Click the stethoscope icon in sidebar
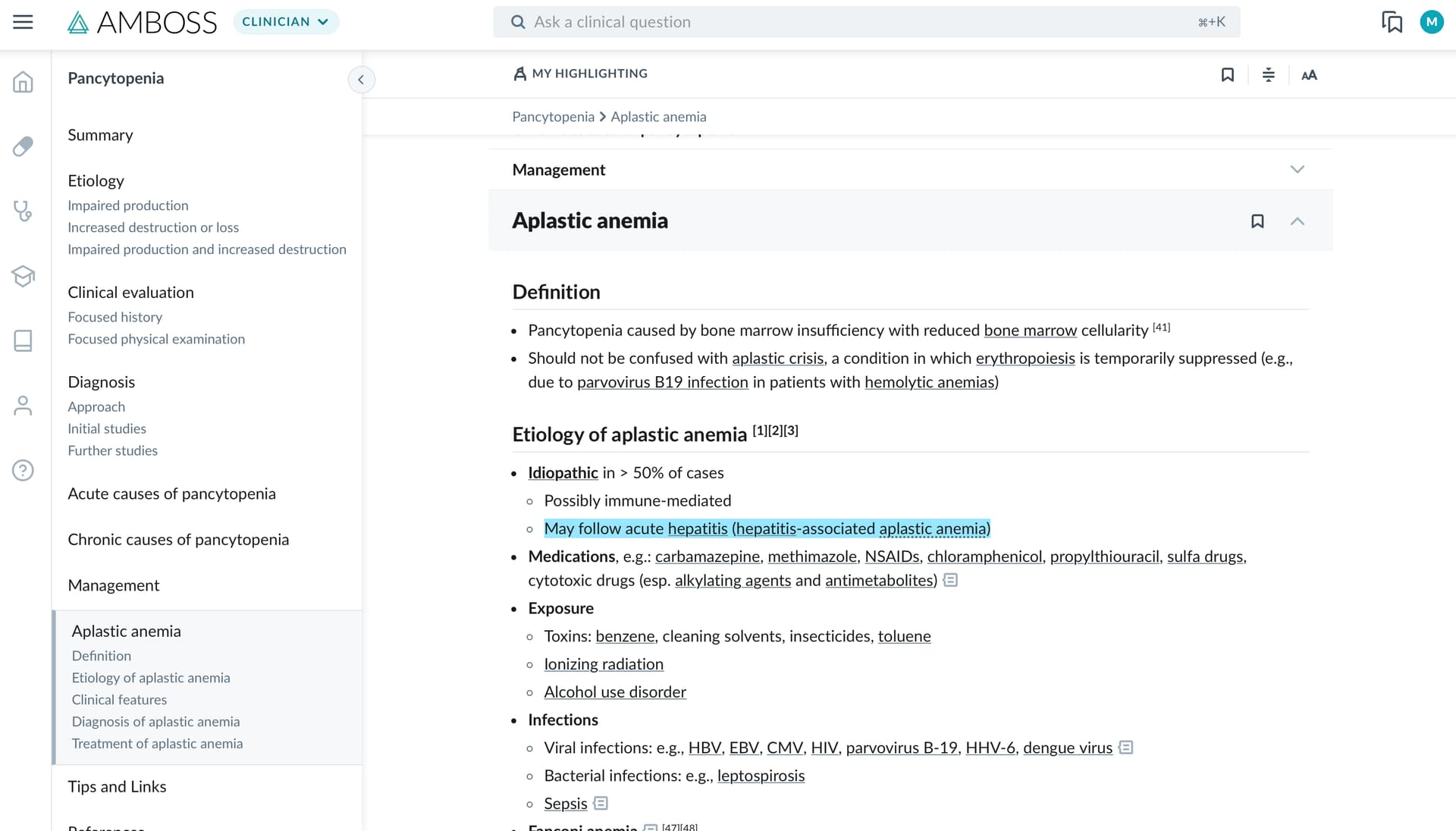 click(23, 211)
